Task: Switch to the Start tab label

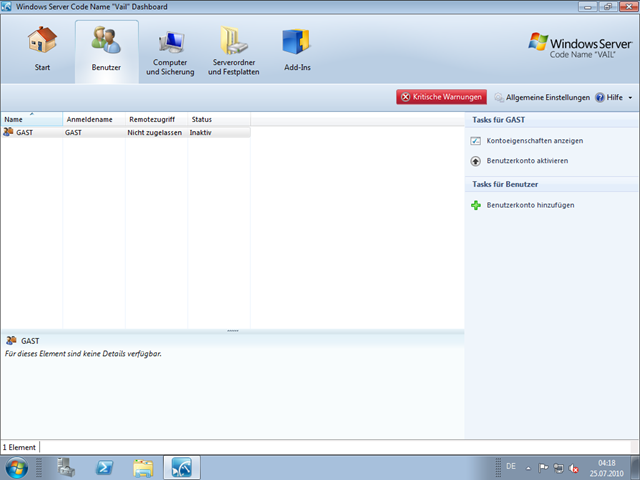Action: click(42, 67)
